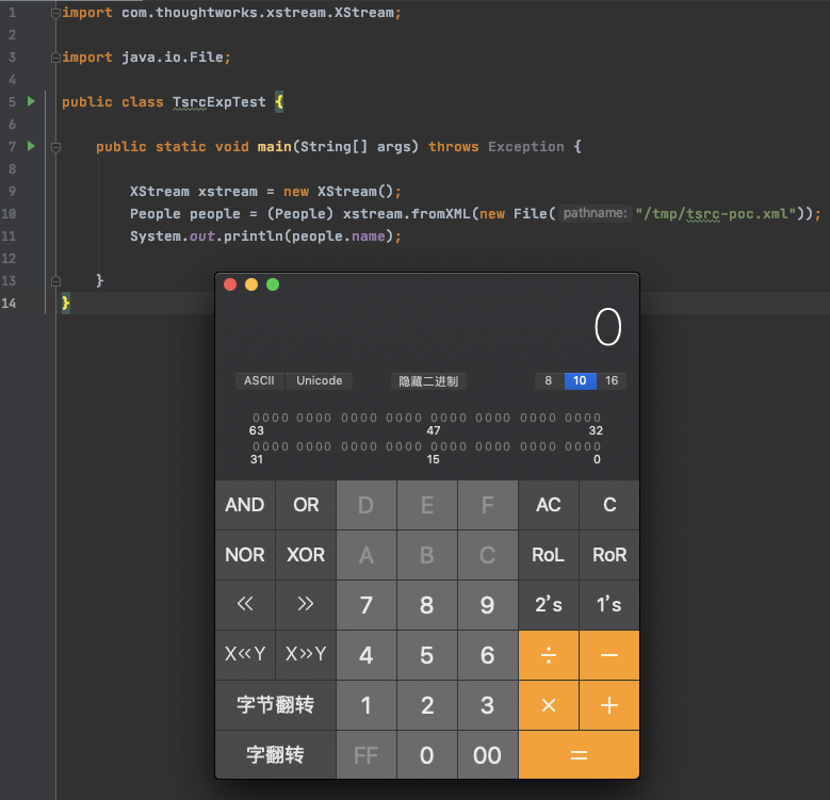Click the disabled hex F key
Image resolution: width=830 pixels, height=800 pixels.
(488, 505)
